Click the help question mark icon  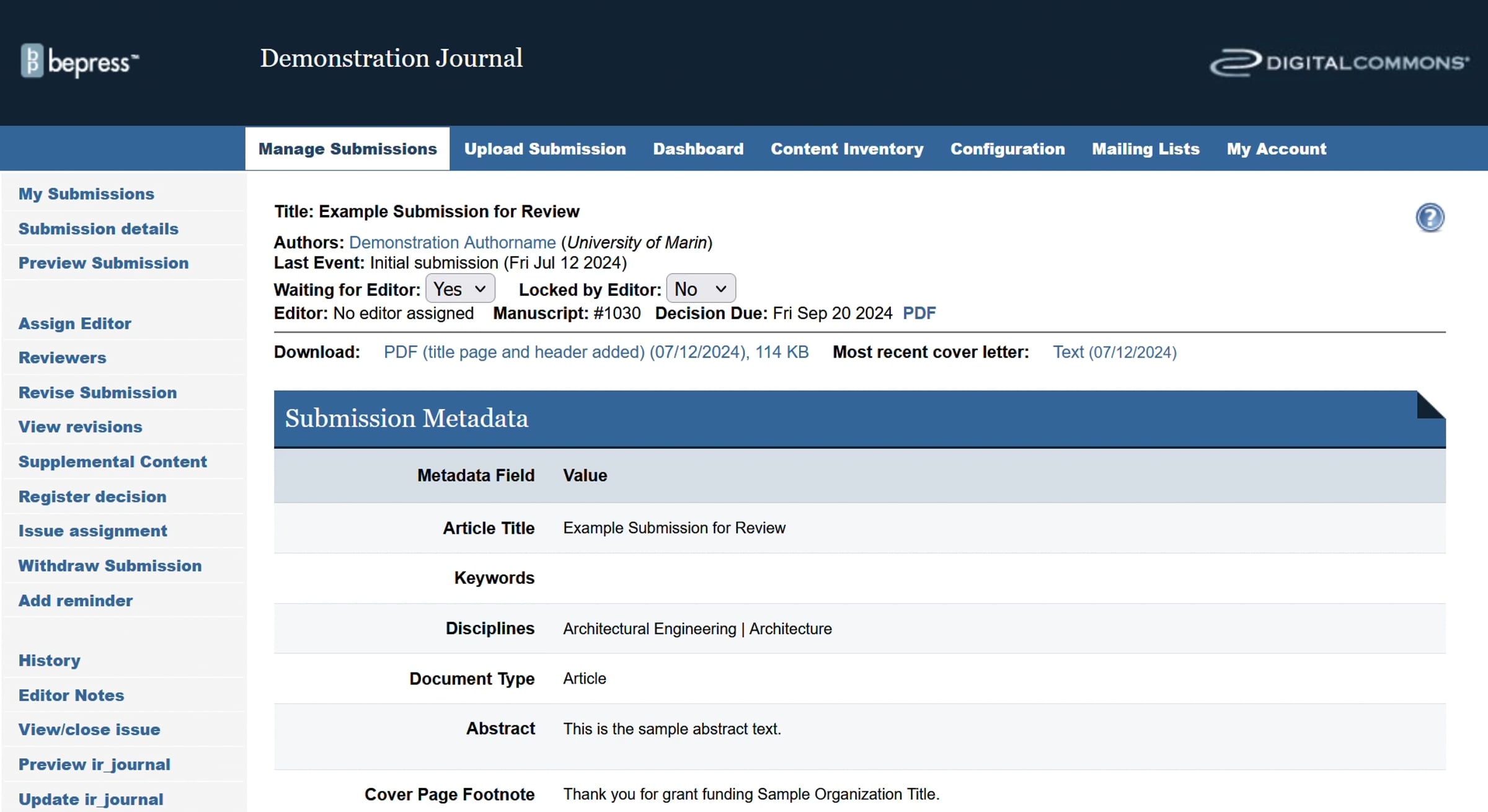(x=1430, y=218)
